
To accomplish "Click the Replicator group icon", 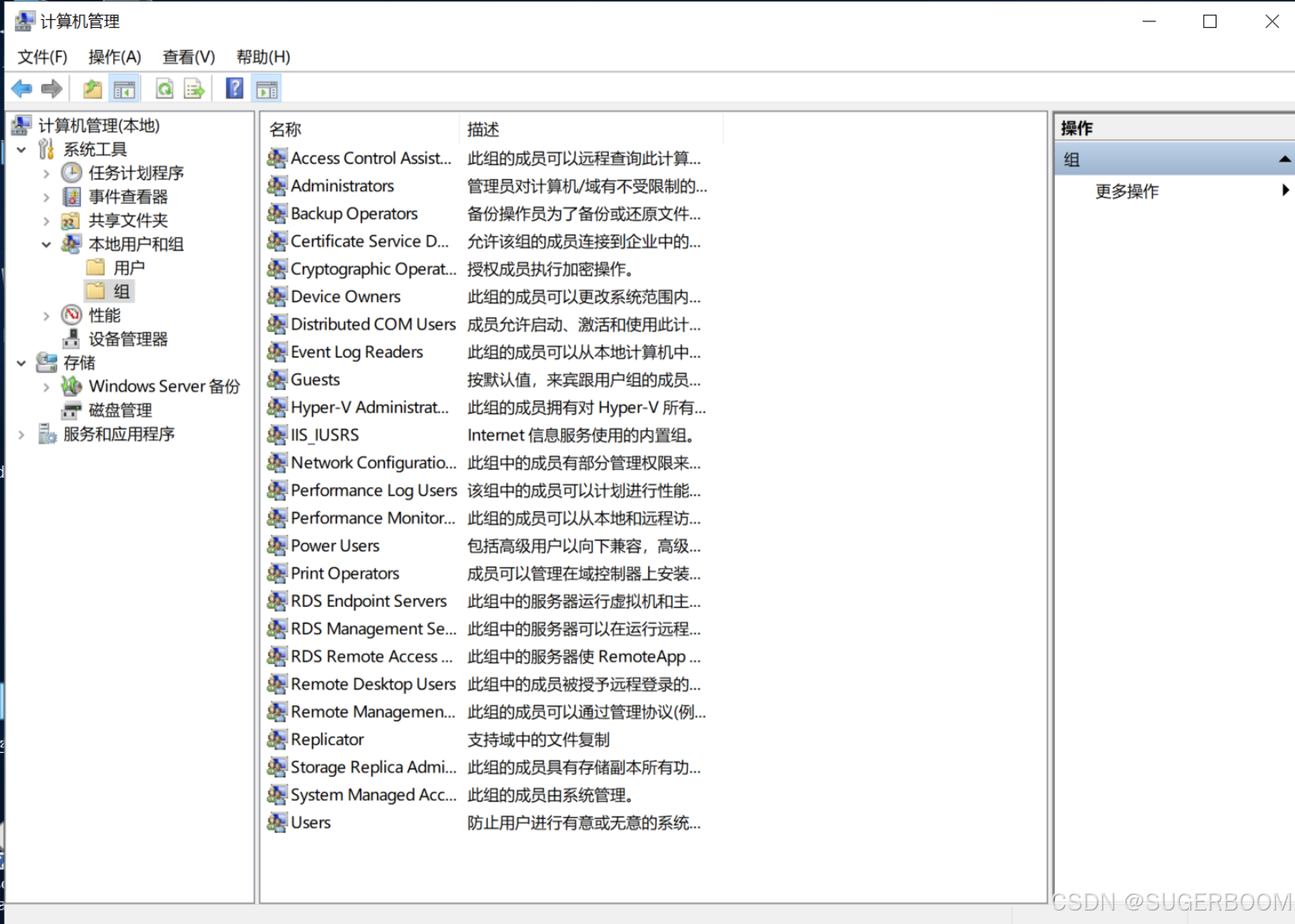I will pos(277,739).
